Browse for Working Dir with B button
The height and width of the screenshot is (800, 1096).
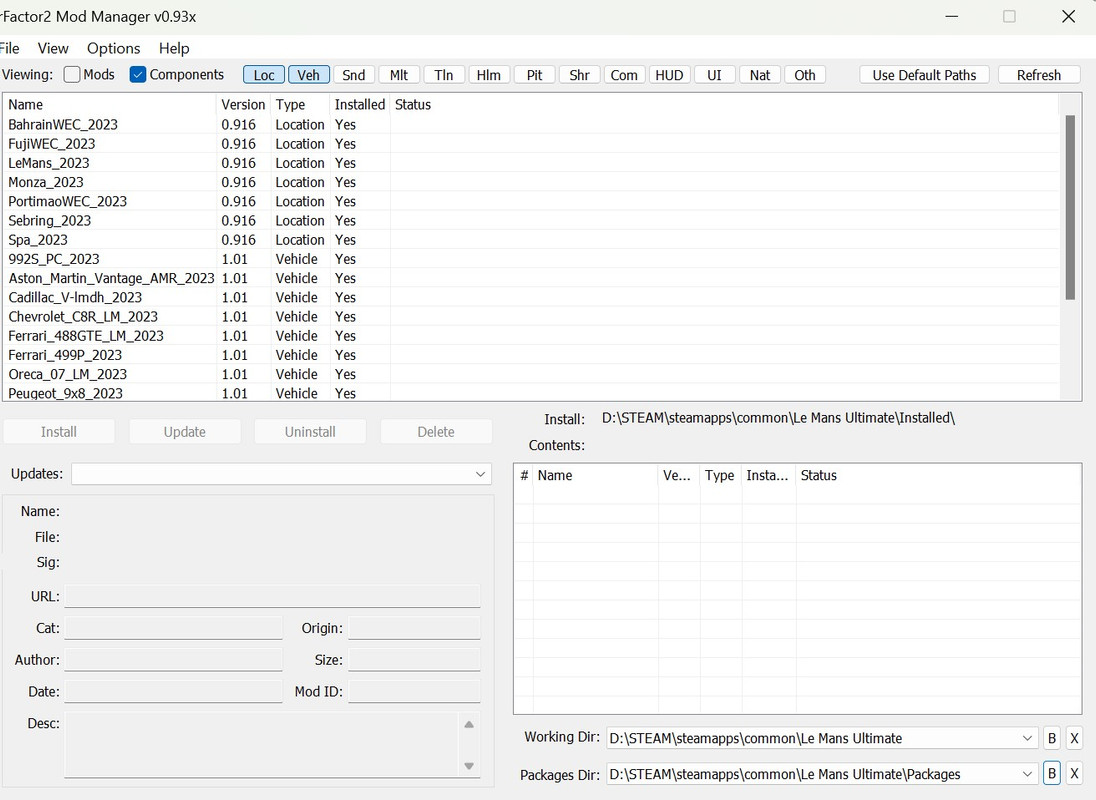coord(1052,738)
